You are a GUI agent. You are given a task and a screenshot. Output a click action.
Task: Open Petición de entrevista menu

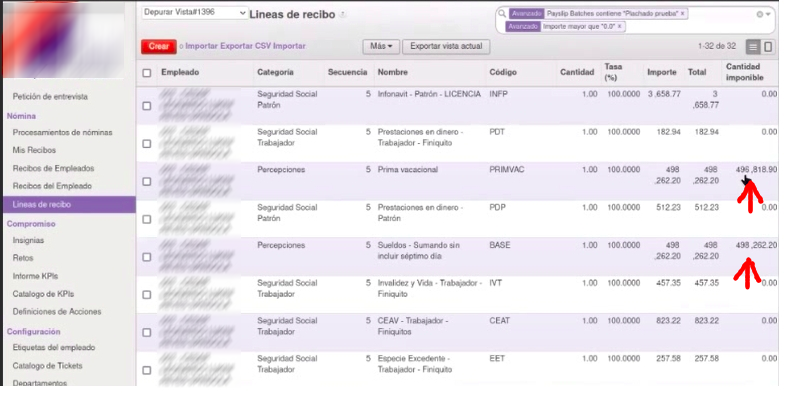point(50,97)
